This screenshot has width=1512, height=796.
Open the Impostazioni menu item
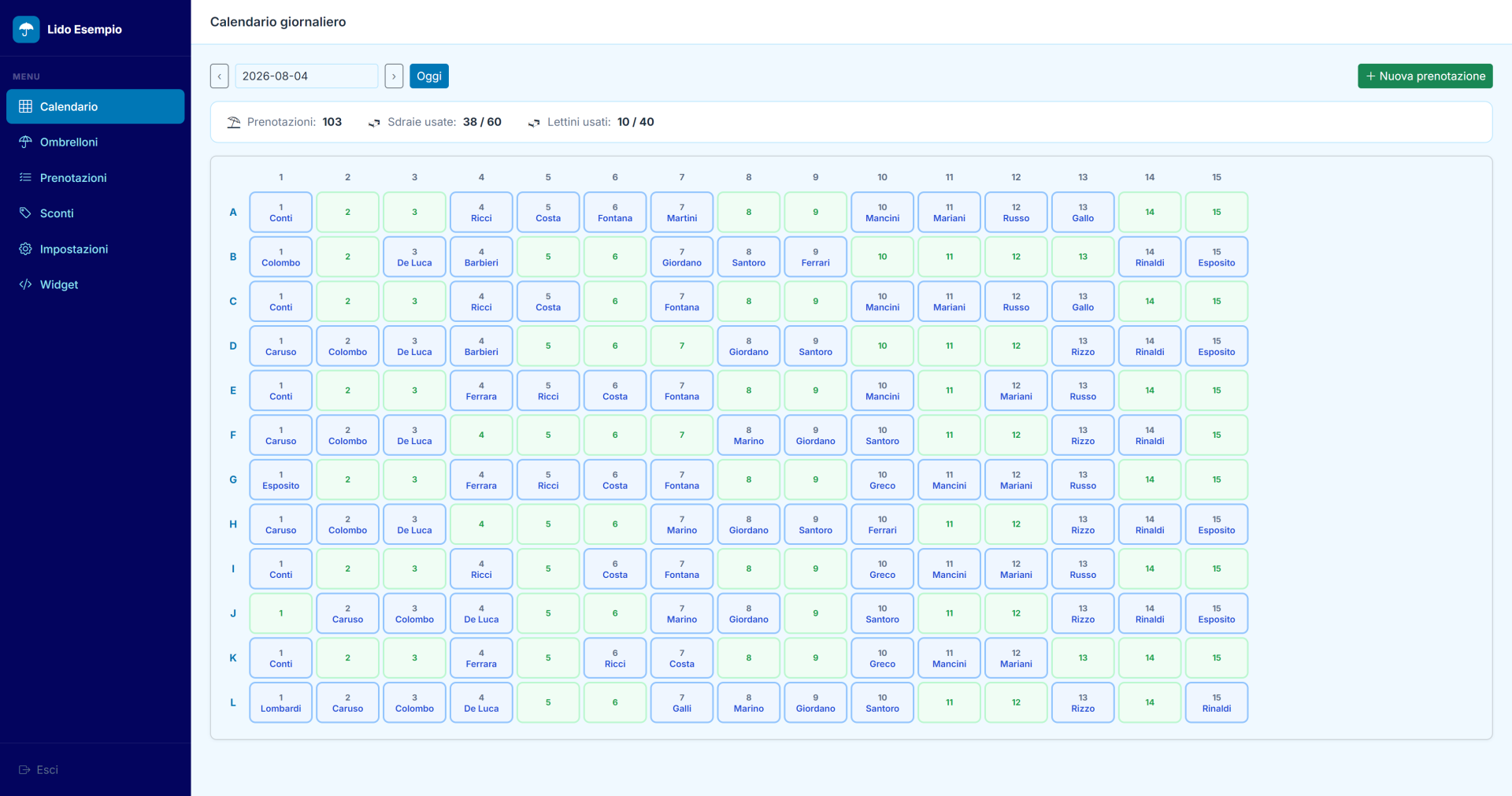pos(95,249)
